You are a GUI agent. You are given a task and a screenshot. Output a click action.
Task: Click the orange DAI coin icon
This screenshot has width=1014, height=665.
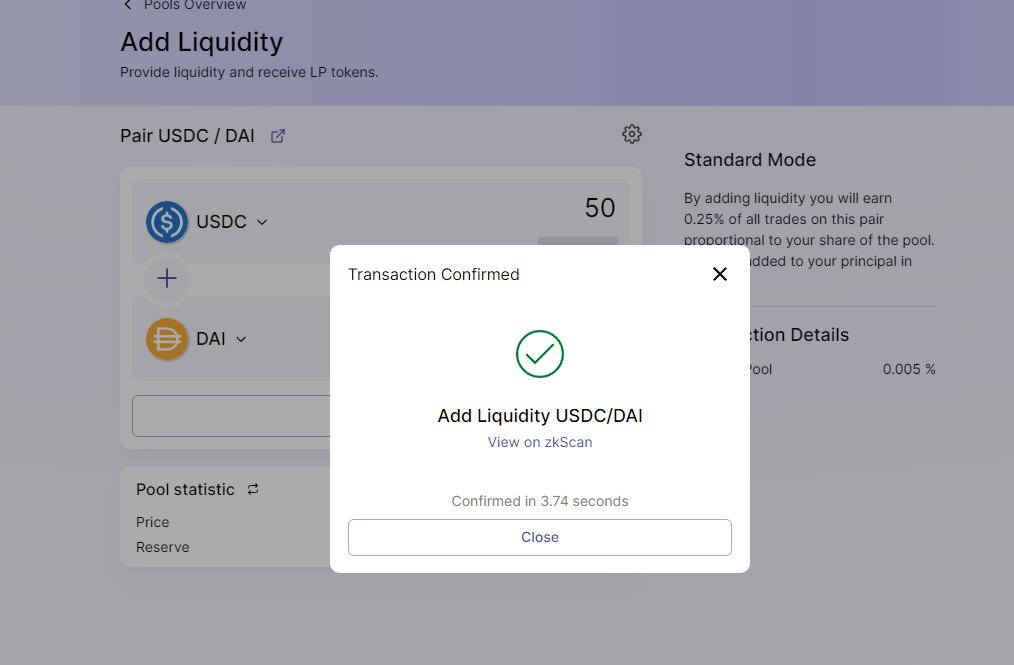[x=167, y=339]
